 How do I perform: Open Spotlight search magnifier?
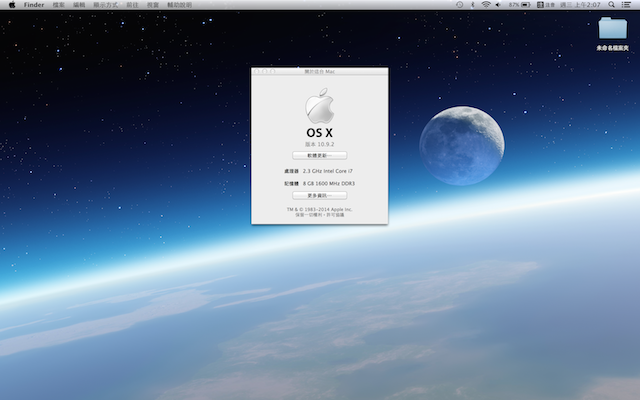tap(611, 5)
